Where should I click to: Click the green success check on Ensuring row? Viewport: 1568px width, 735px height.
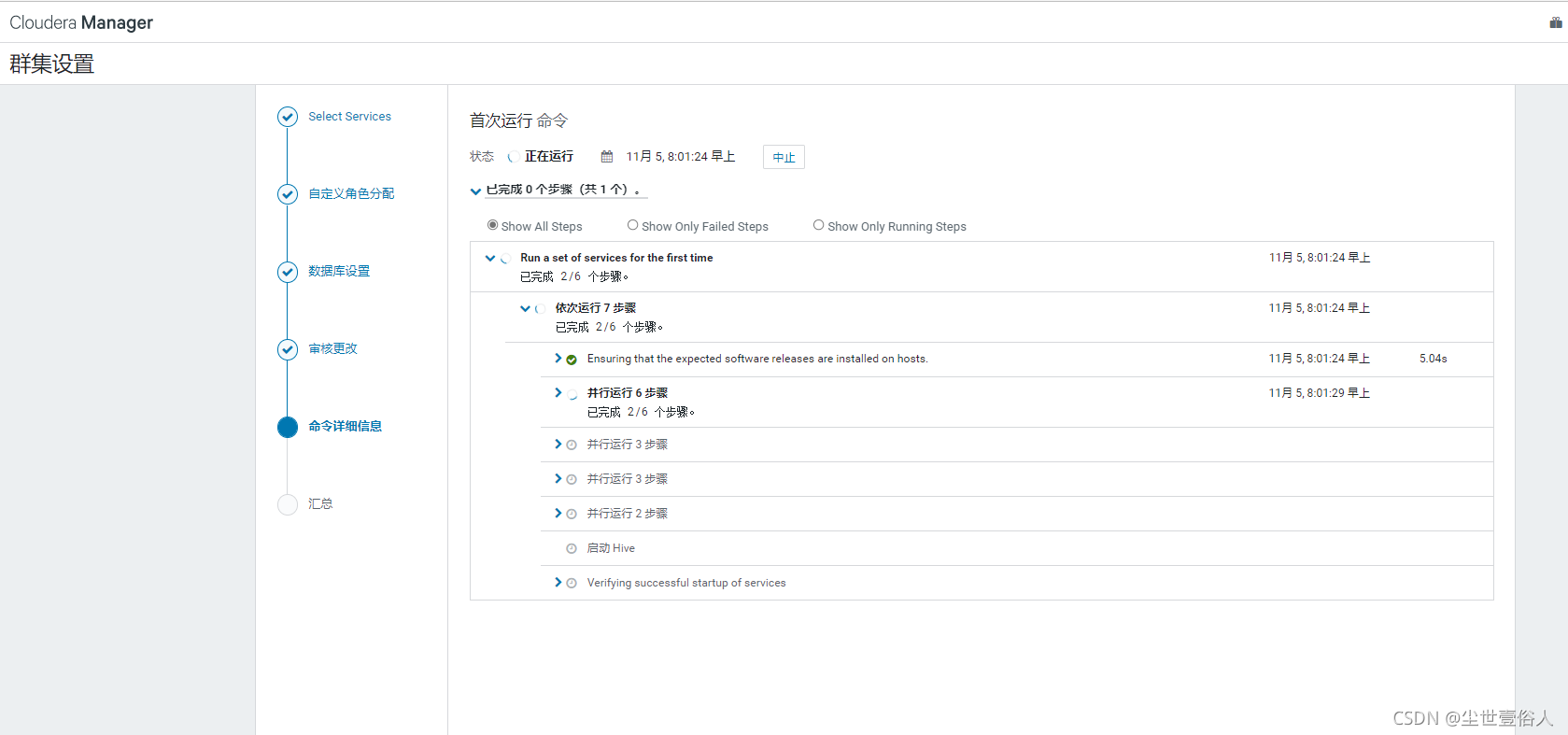[572, 360]
